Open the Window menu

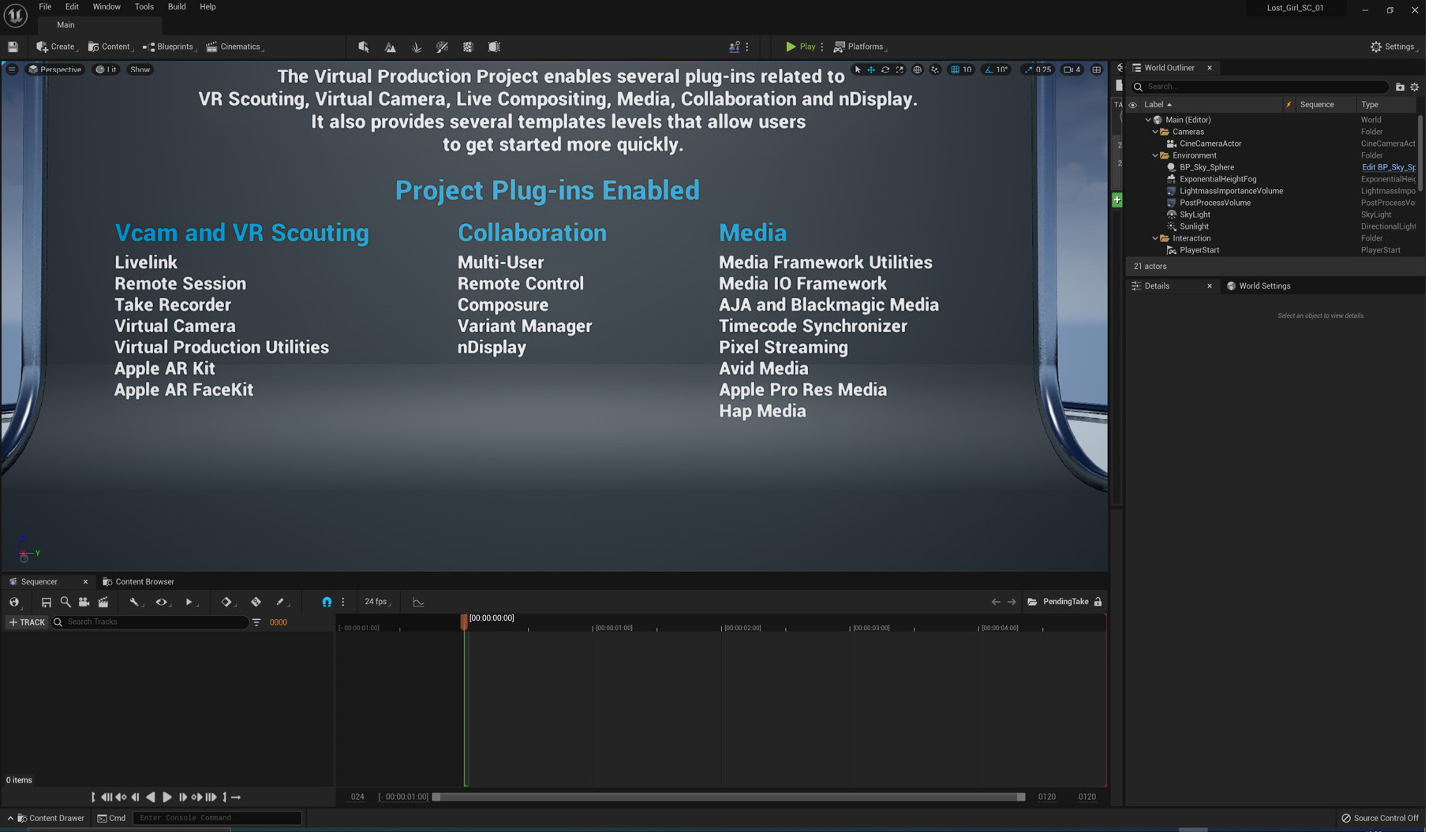coord(107,7)
